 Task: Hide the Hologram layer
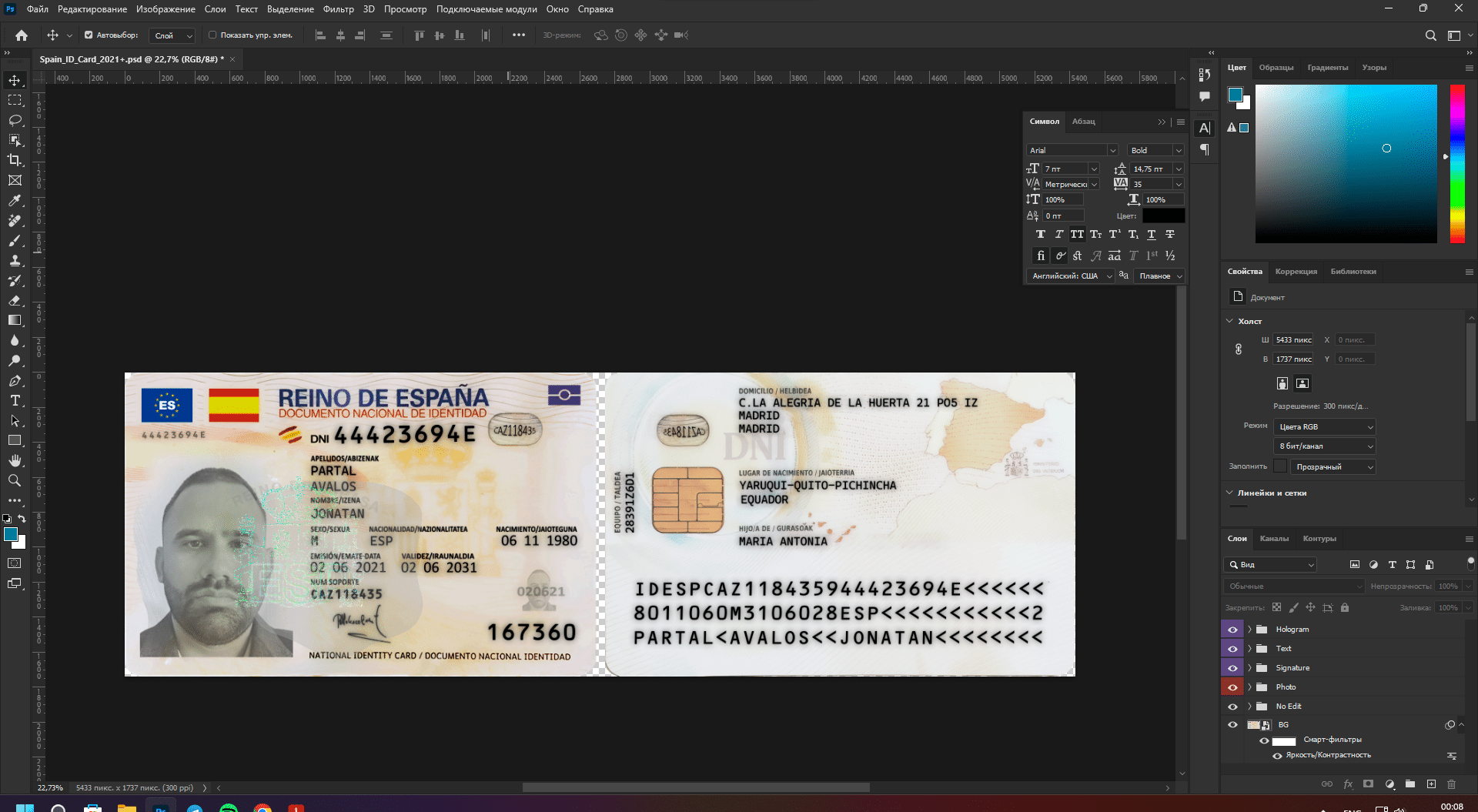point(1232,629)
